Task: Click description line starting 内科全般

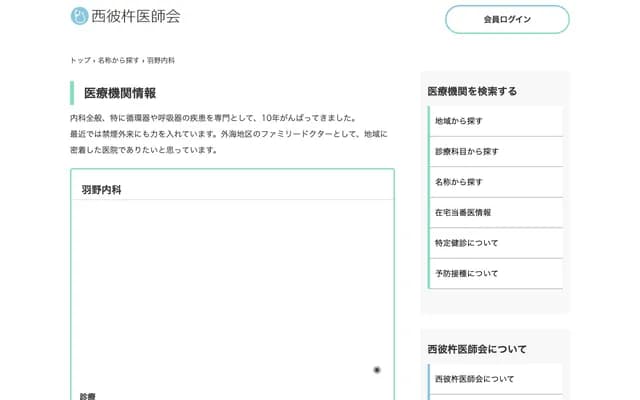Action: [x=214, y=118]
